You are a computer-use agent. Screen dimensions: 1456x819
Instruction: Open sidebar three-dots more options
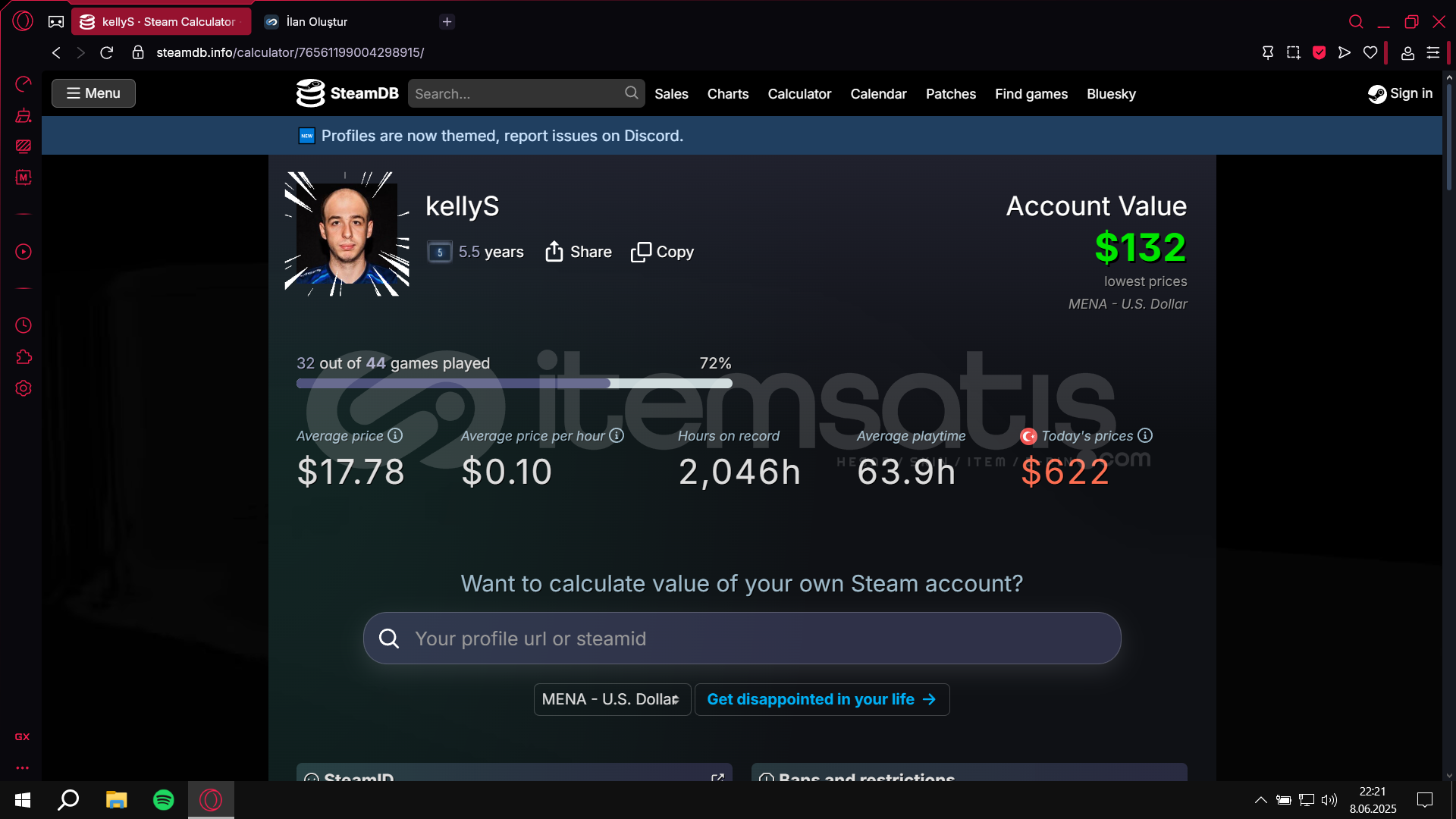[x=23, y=767]
